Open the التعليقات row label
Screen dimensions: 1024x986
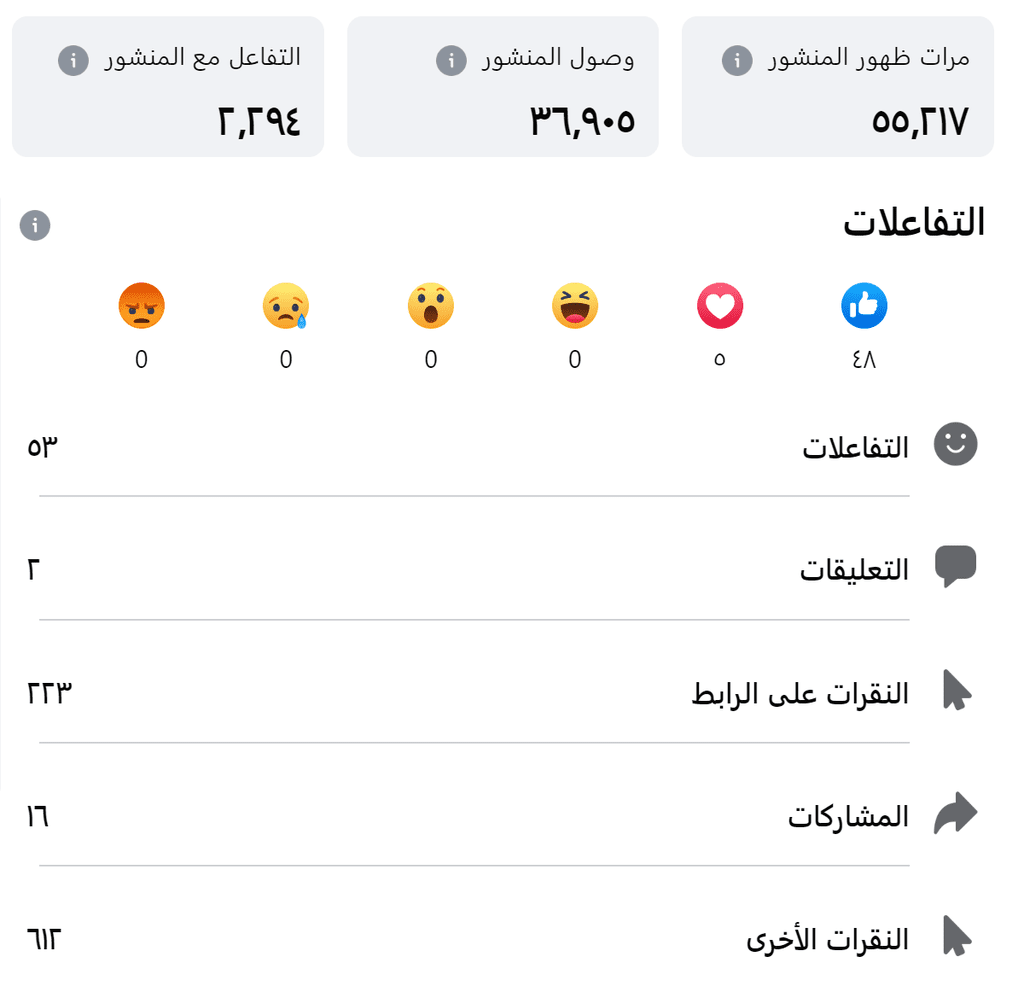(854, 570)
